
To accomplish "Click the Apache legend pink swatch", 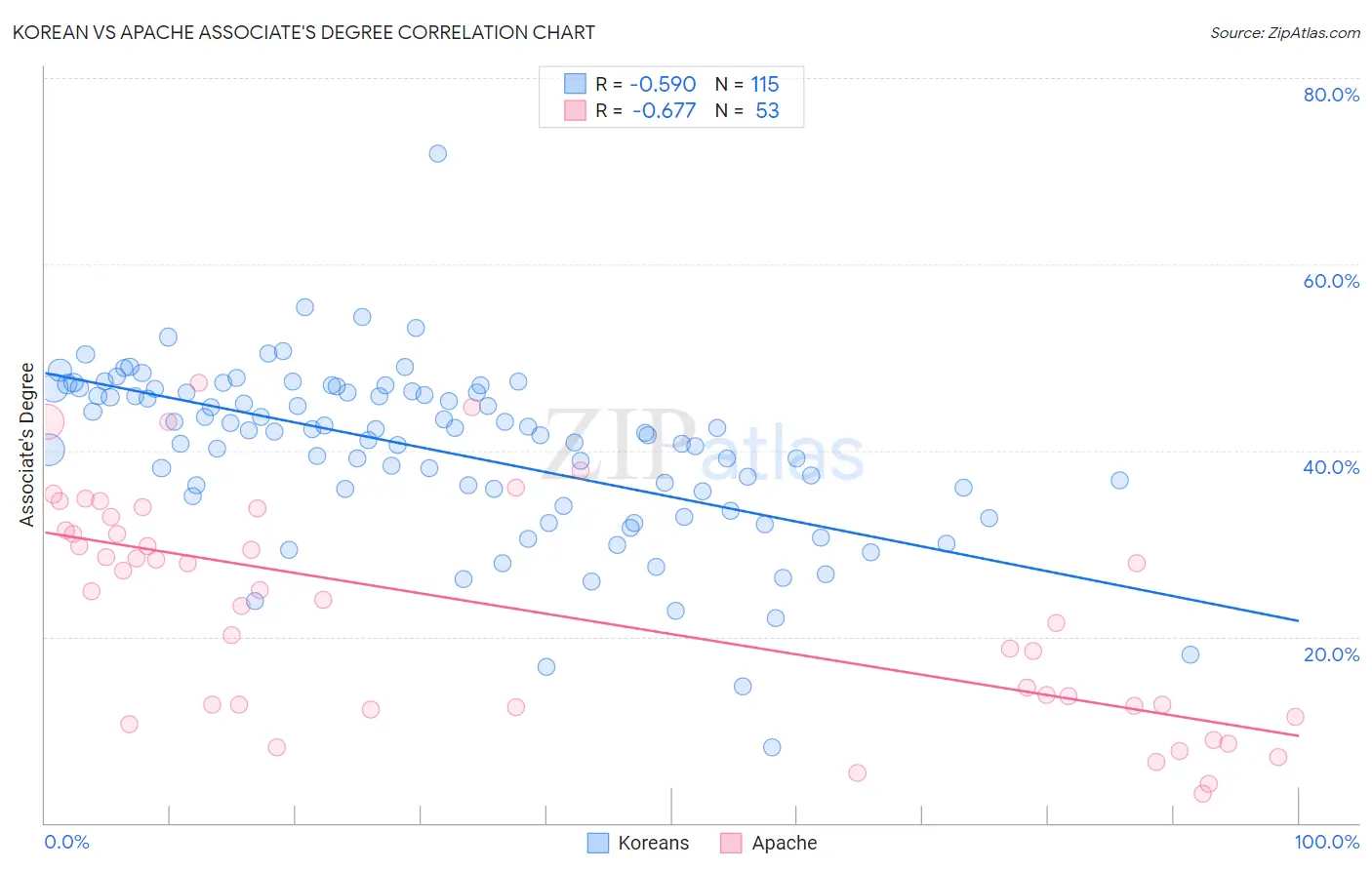I will [731, 843].
